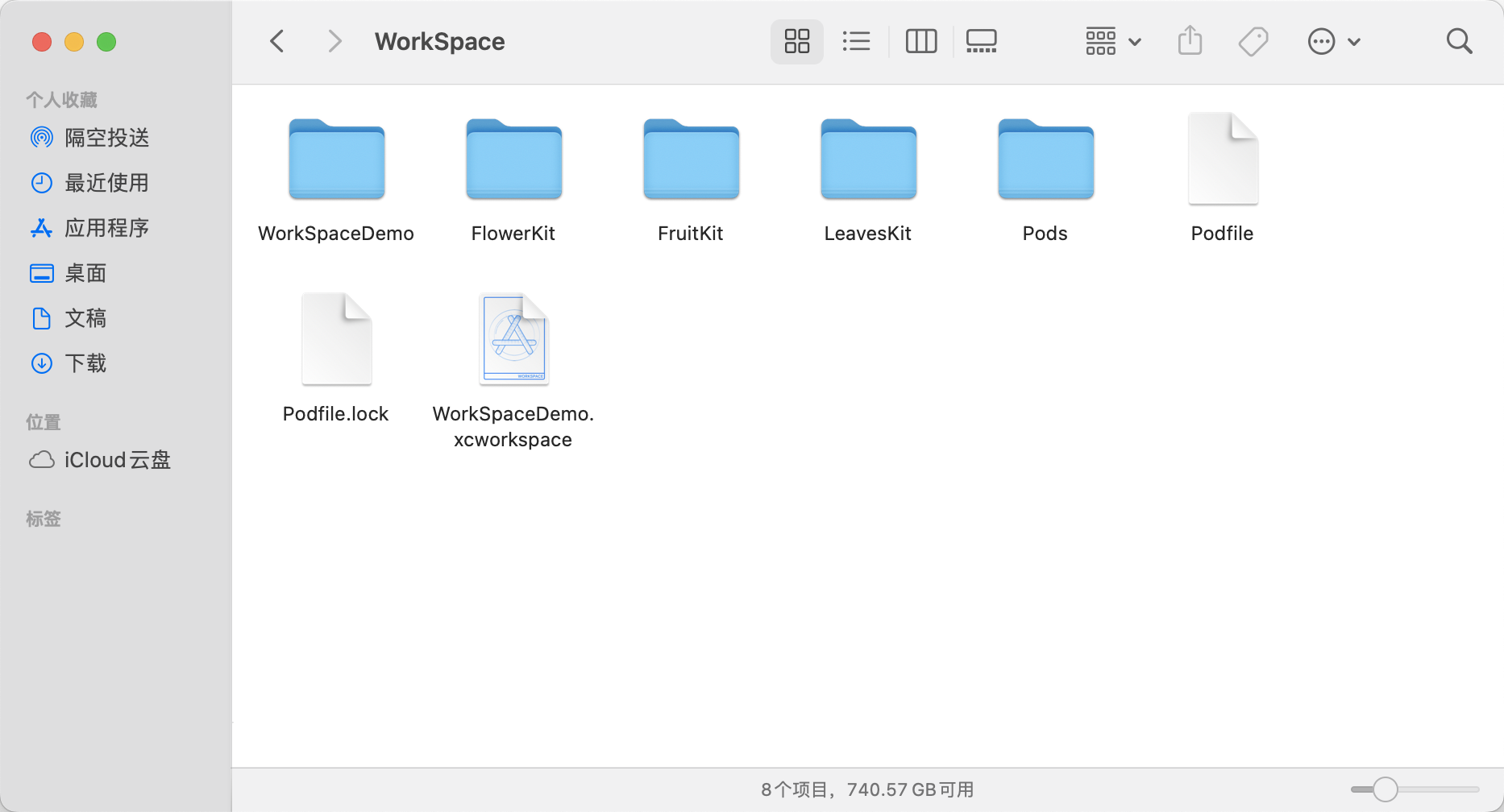The height and width of the screenshot is (812, 1504).
Task: Go back with the left chevron button
Action: click(x=277, y=41)
